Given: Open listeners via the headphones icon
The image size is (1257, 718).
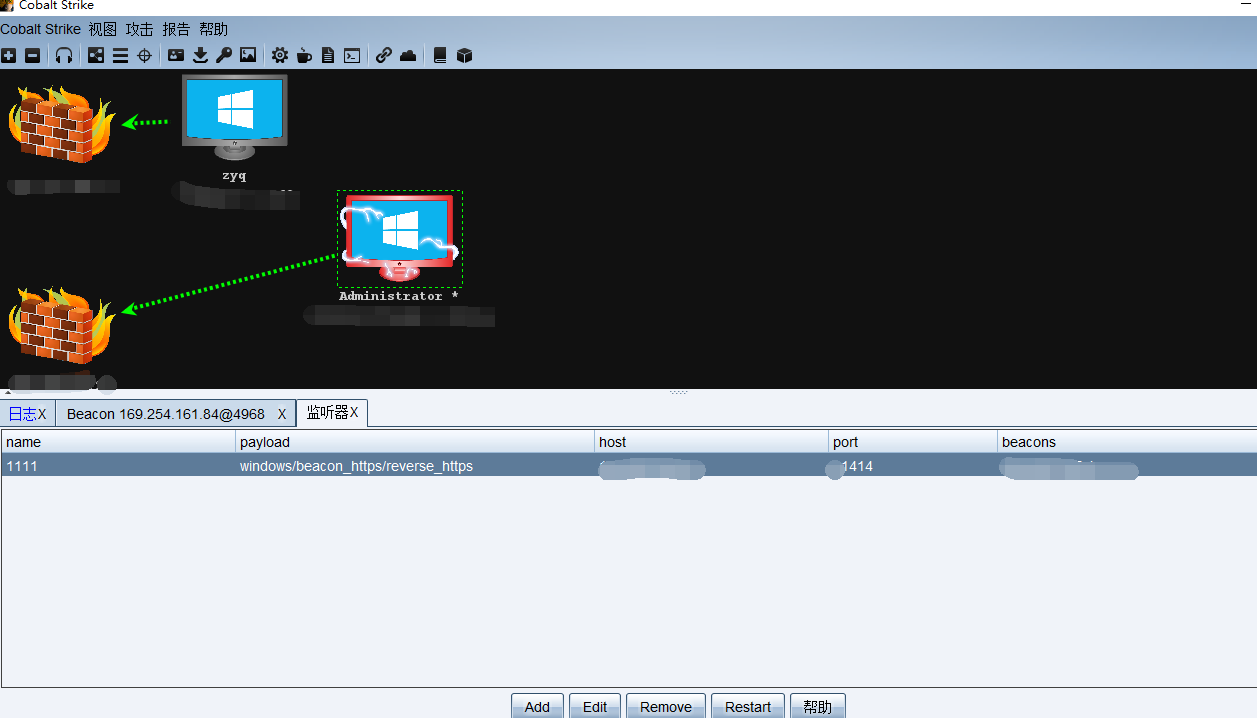Looking at the screenshot, I should click(x=64, y=56).
